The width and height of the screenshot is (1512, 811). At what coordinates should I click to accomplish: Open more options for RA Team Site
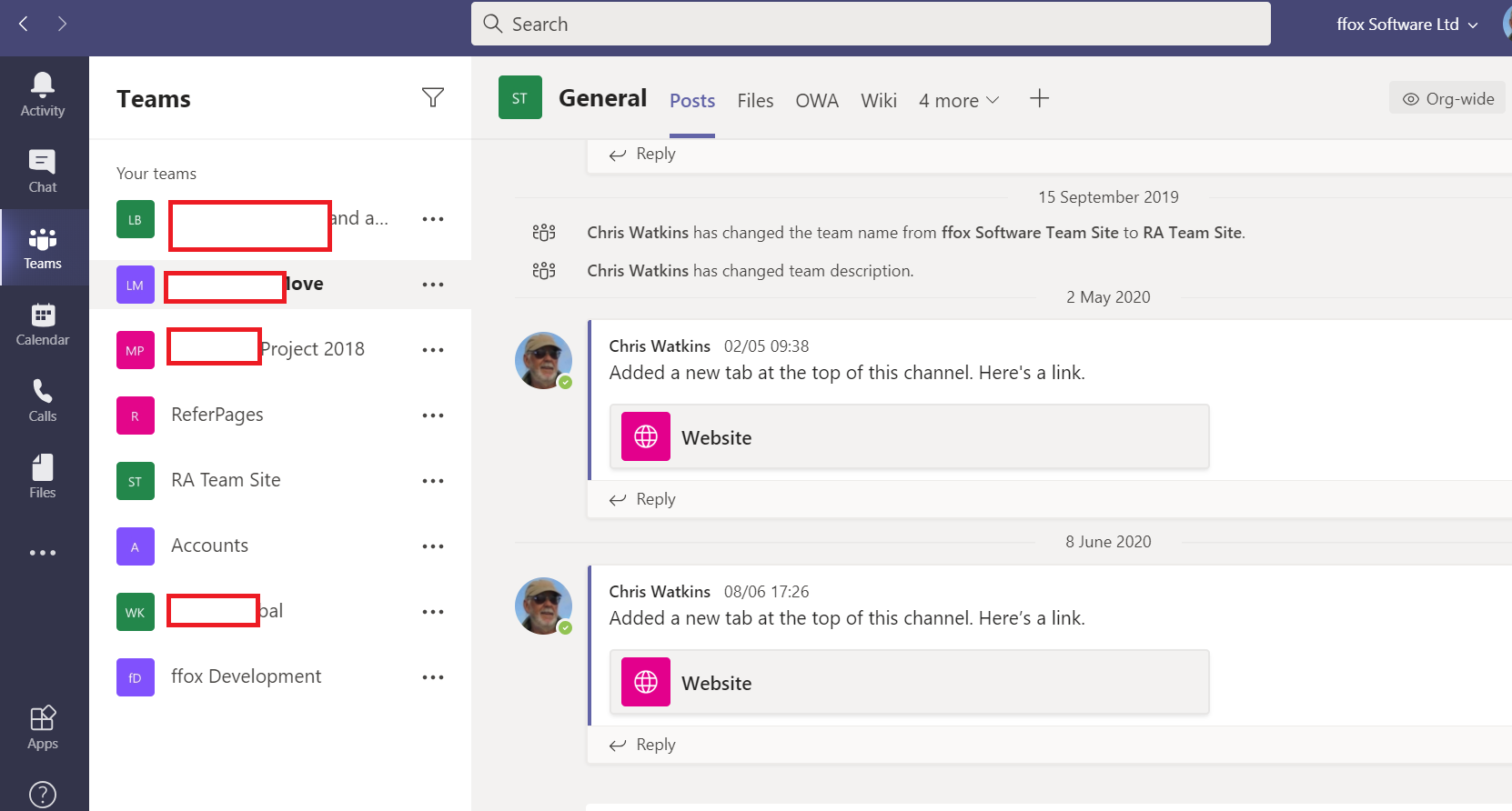tap(433, 481)
